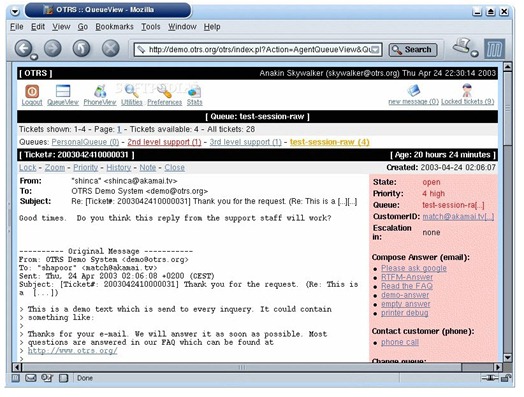Click the page 1 link
This screenshot has width=524, height=397.
tap(119, 129)
